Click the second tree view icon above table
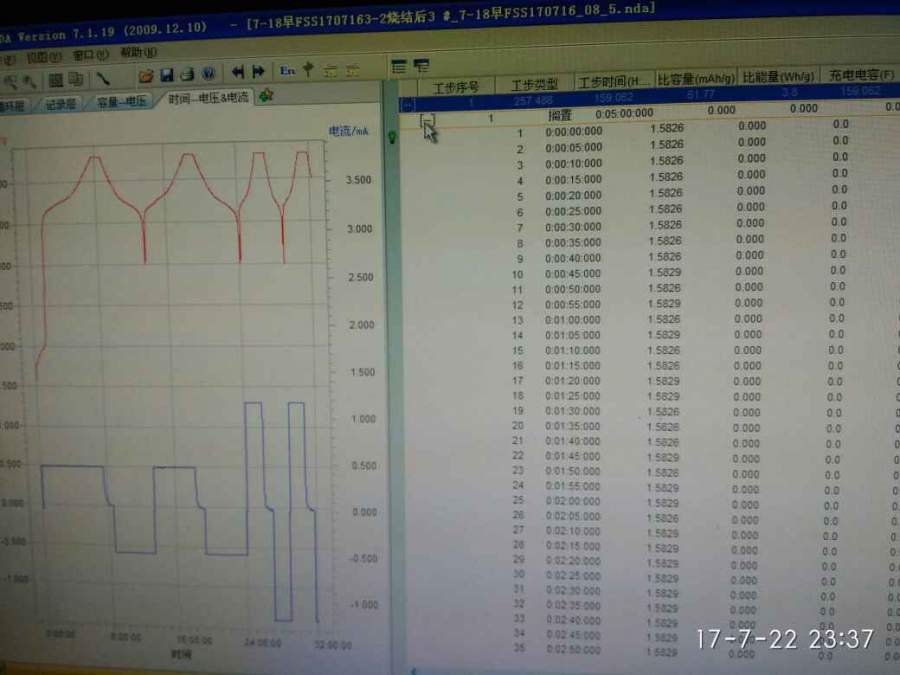This screenshot has height=675, width=900. (x=421, y=66)
